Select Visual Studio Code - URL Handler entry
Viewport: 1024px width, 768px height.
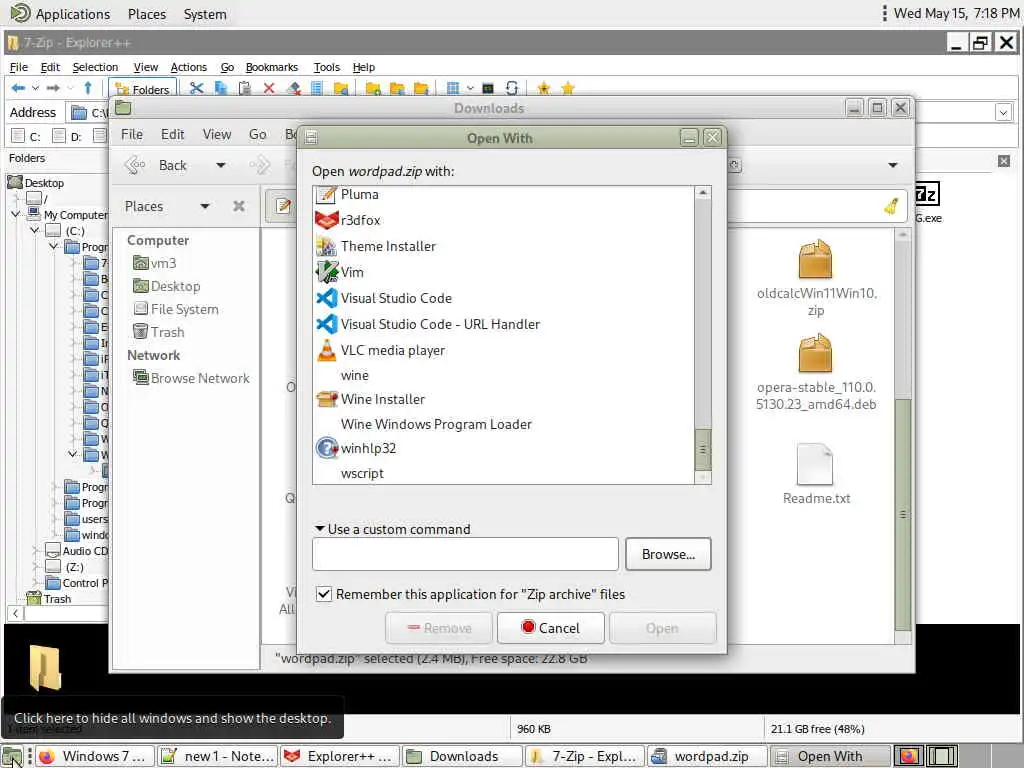click(x=504, y=325)
